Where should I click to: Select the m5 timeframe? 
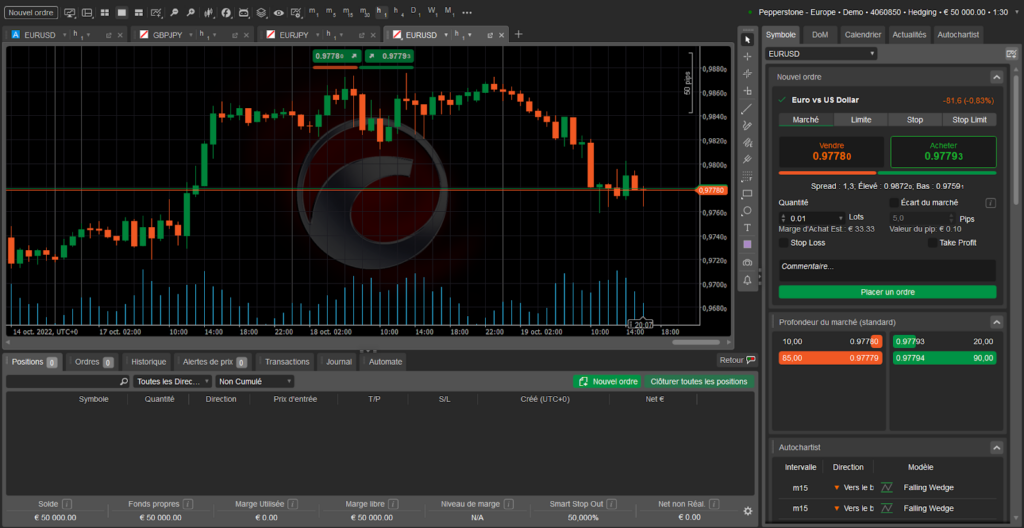(331, 12)
